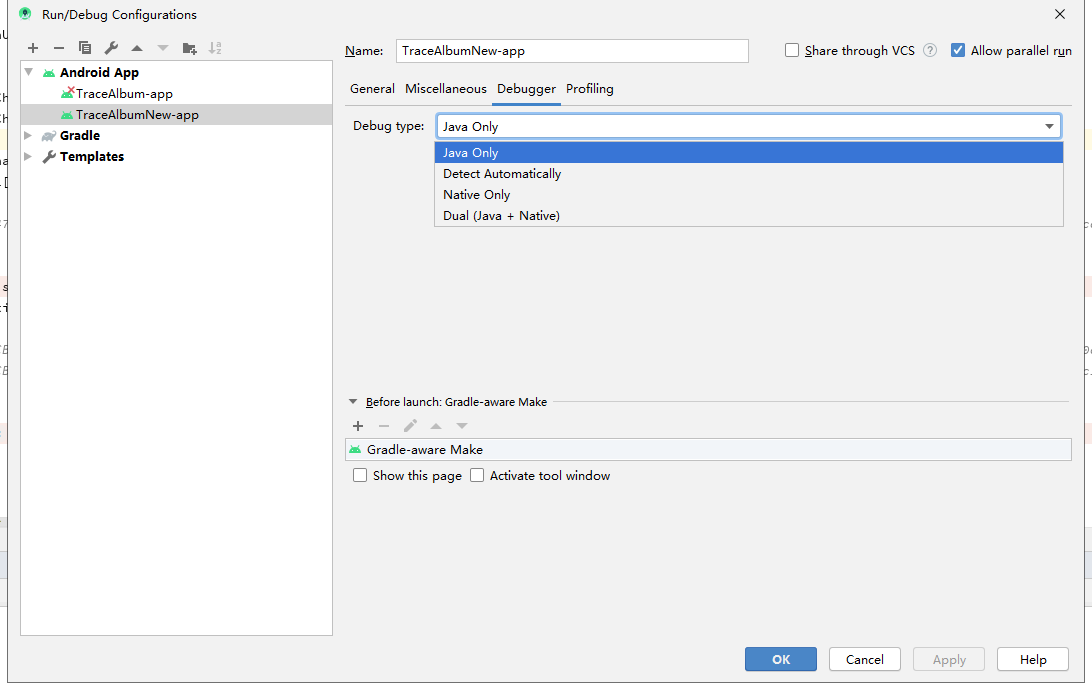Click the Apply button
The width and height of the screenshot is (1092, 690).
coord(948,659)
